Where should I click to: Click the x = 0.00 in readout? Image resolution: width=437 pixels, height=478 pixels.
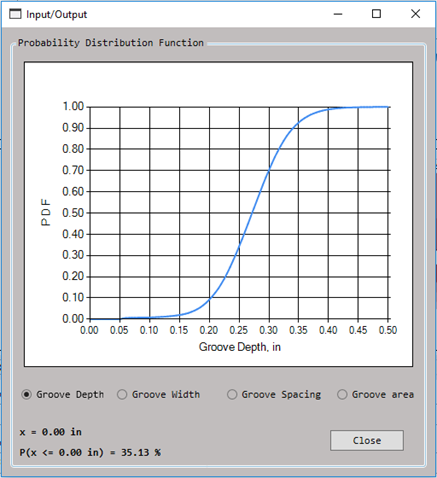click(x=51, y=432)
